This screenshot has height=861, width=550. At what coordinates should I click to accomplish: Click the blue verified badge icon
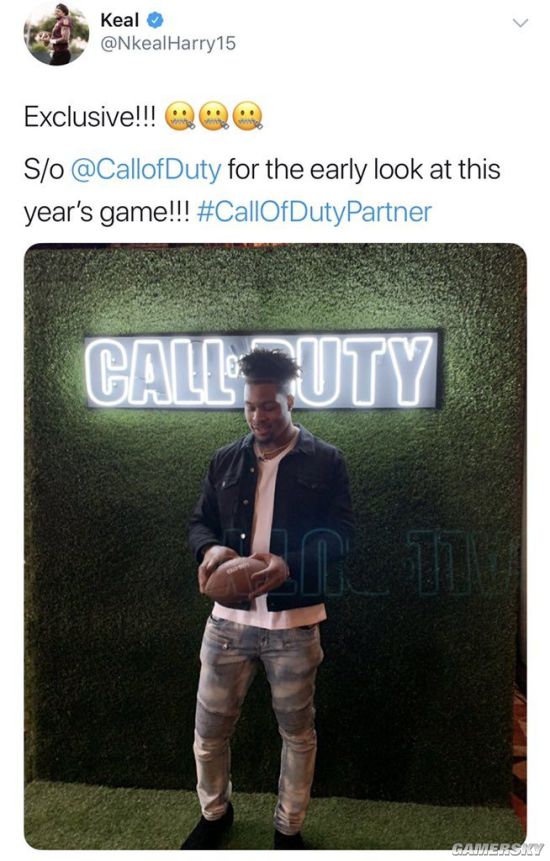click(155, 20)
